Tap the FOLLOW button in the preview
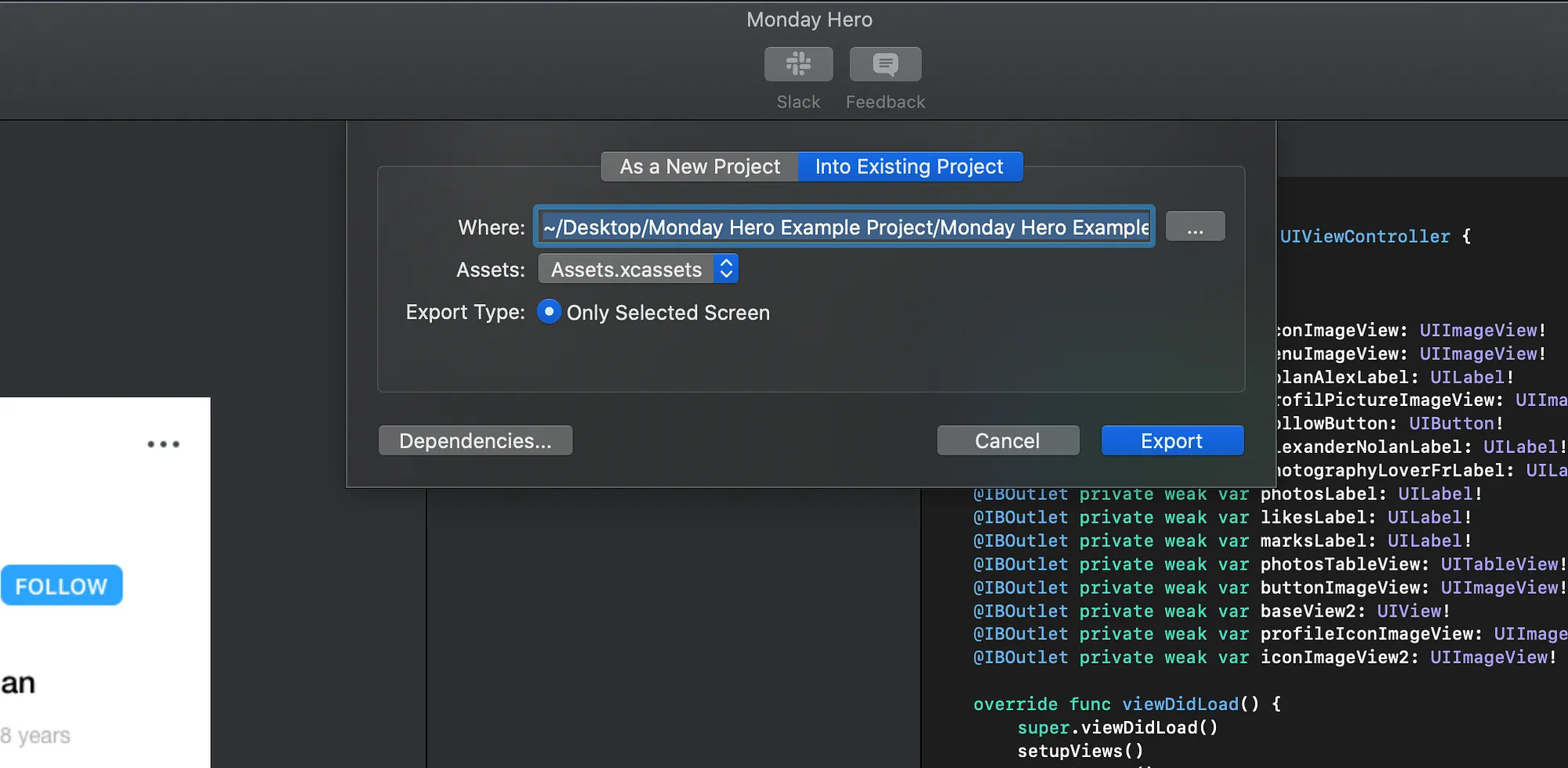Viewport: 1568px width, 768px height. click(61, 585)
